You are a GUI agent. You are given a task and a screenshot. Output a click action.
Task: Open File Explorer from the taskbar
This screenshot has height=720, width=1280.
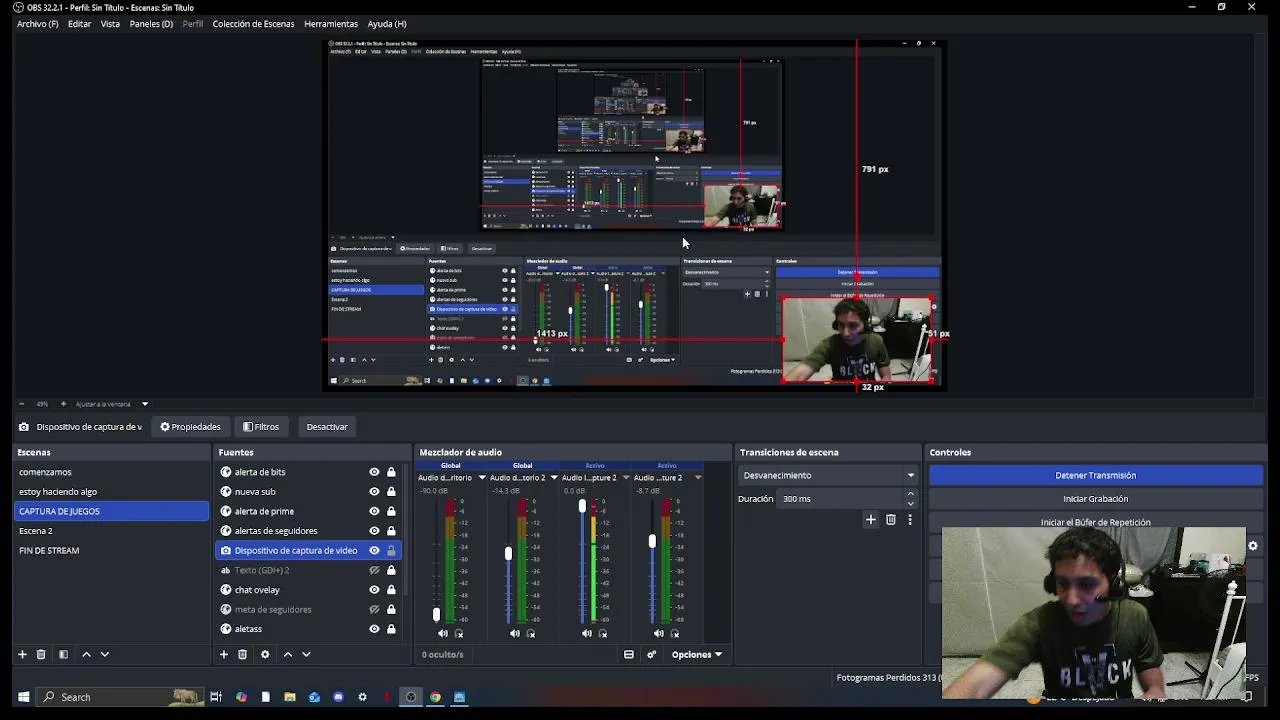point(290,697)
